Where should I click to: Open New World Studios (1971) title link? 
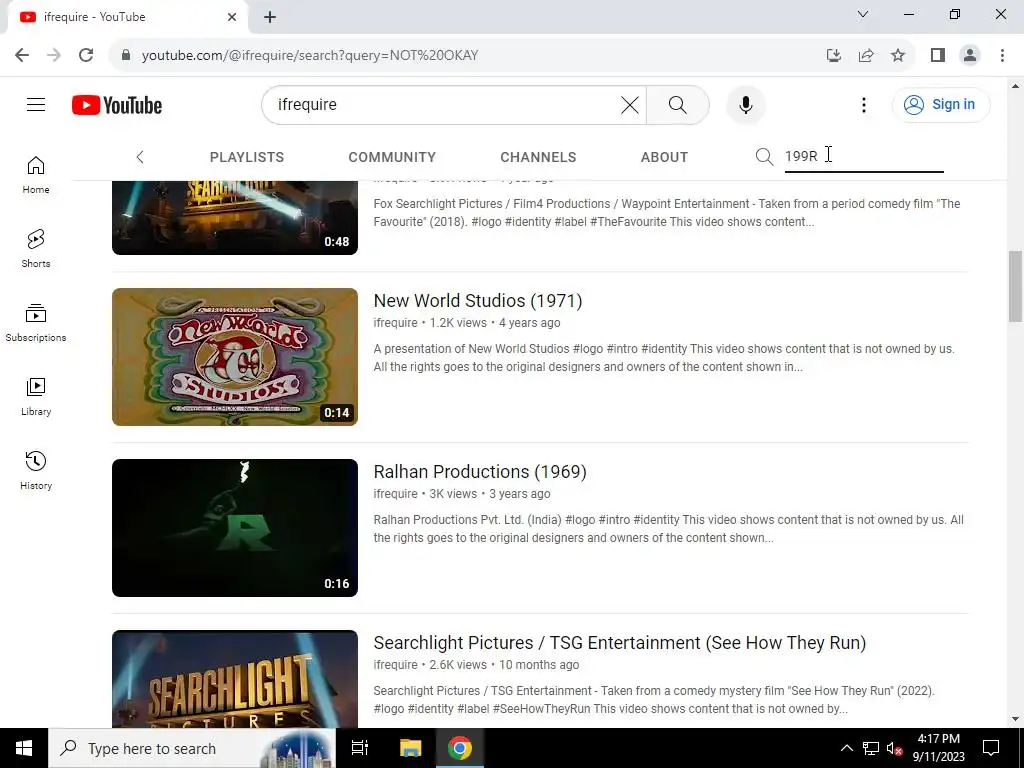478,300
